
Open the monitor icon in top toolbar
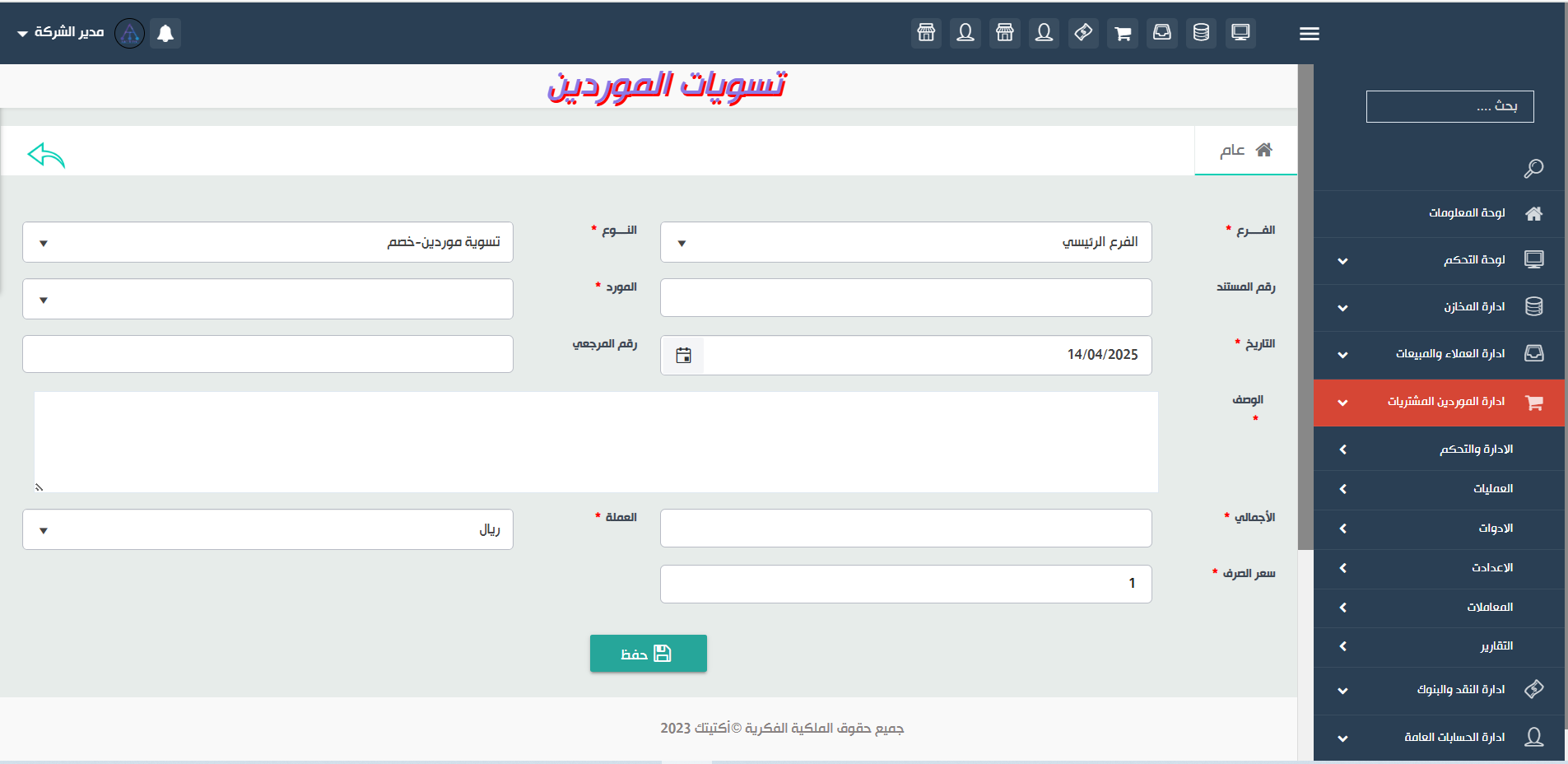tap(1240, 33)
